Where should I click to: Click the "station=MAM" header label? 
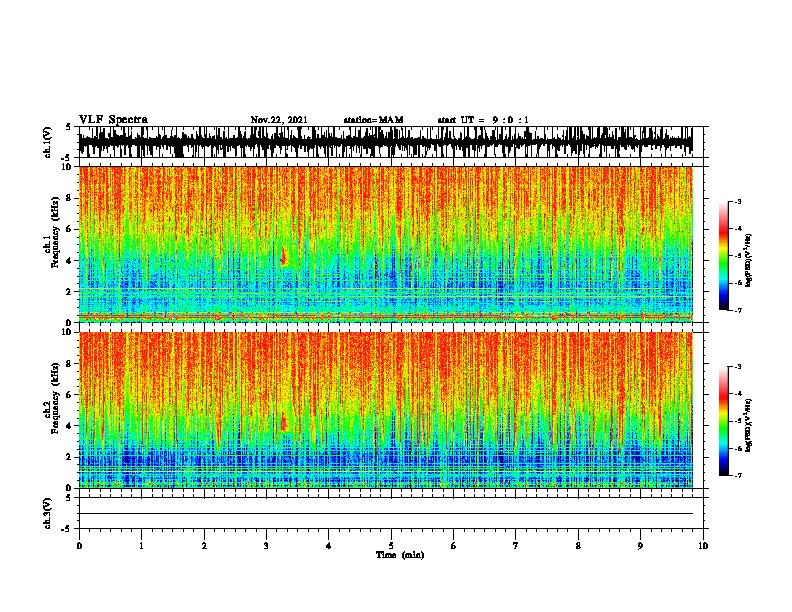pos(373,120)
